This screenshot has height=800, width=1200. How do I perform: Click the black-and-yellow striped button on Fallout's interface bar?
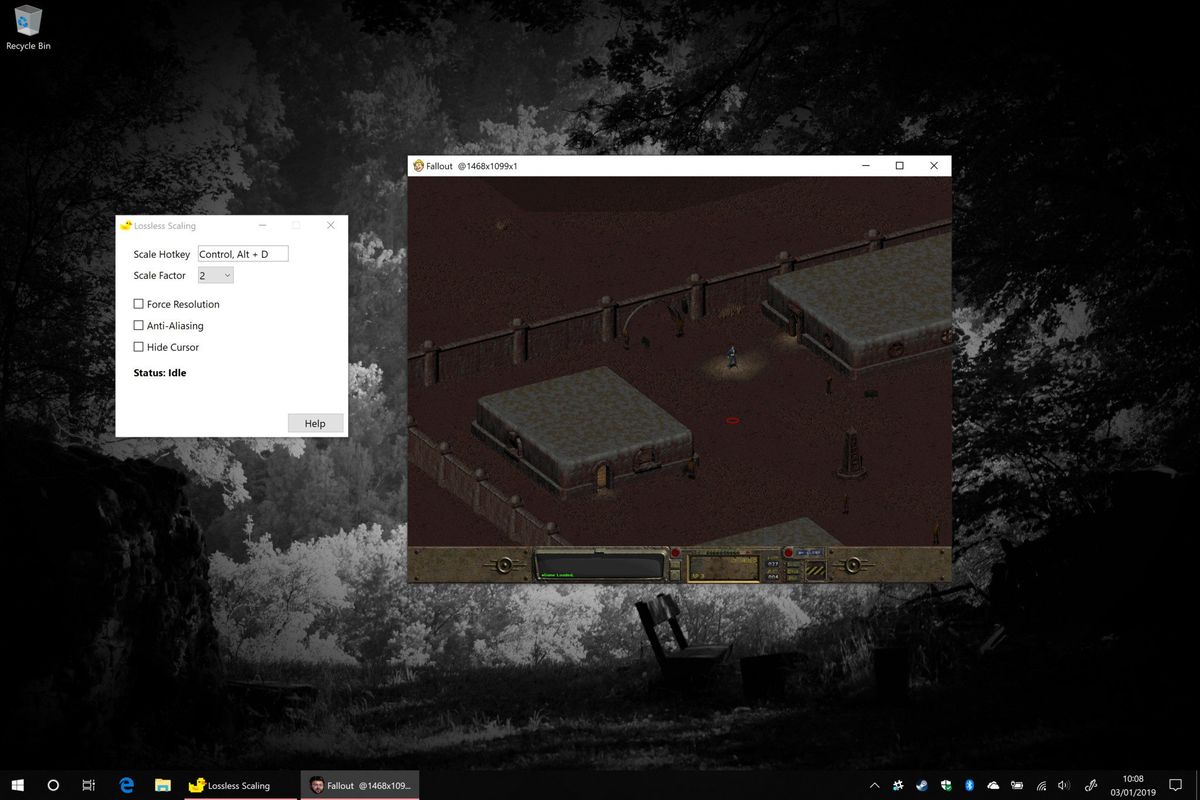click(815, 570)
